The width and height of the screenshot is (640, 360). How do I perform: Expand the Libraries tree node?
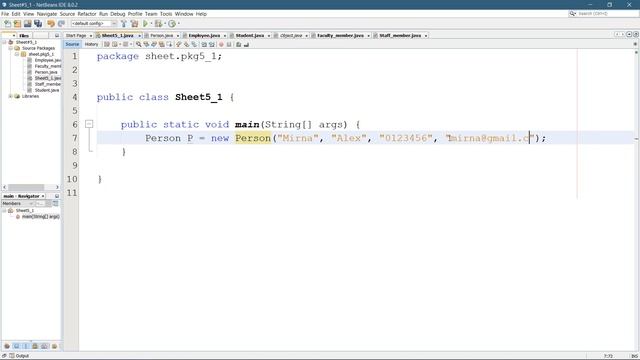11,96
